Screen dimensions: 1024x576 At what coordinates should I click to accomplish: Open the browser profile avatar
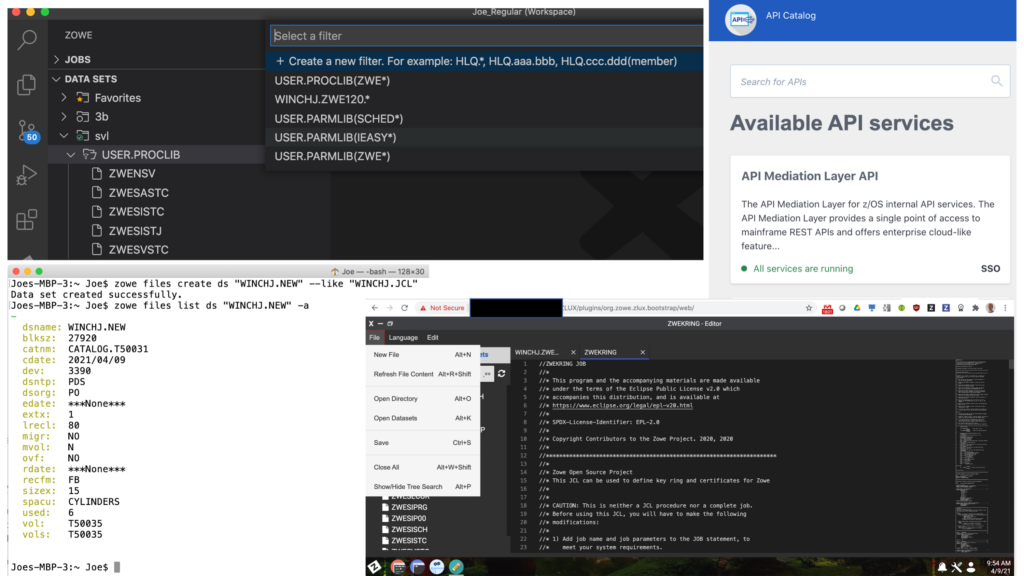990,308
